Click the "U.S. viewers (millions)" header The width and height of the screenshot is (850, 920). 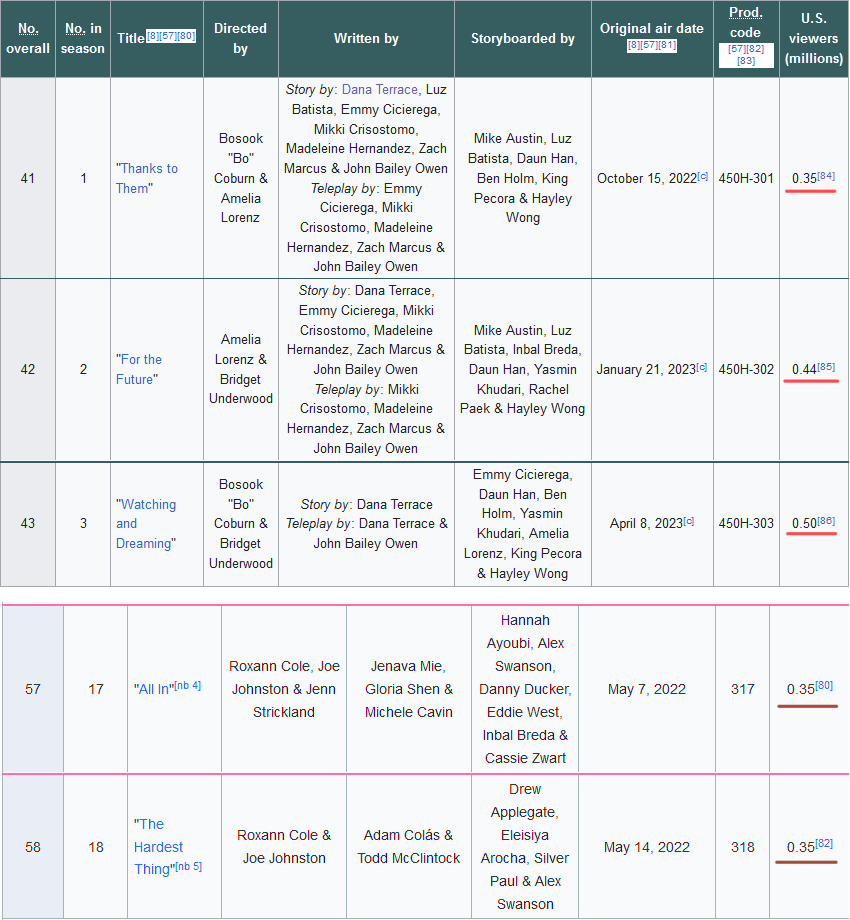pos(814,39)
